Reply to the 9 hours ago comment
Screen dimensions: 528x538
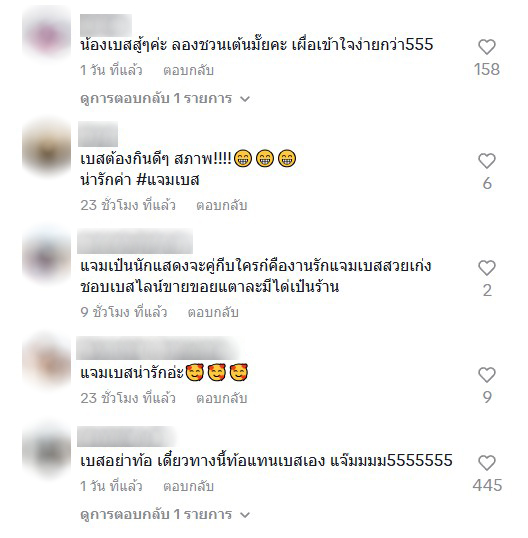point(213,312)
